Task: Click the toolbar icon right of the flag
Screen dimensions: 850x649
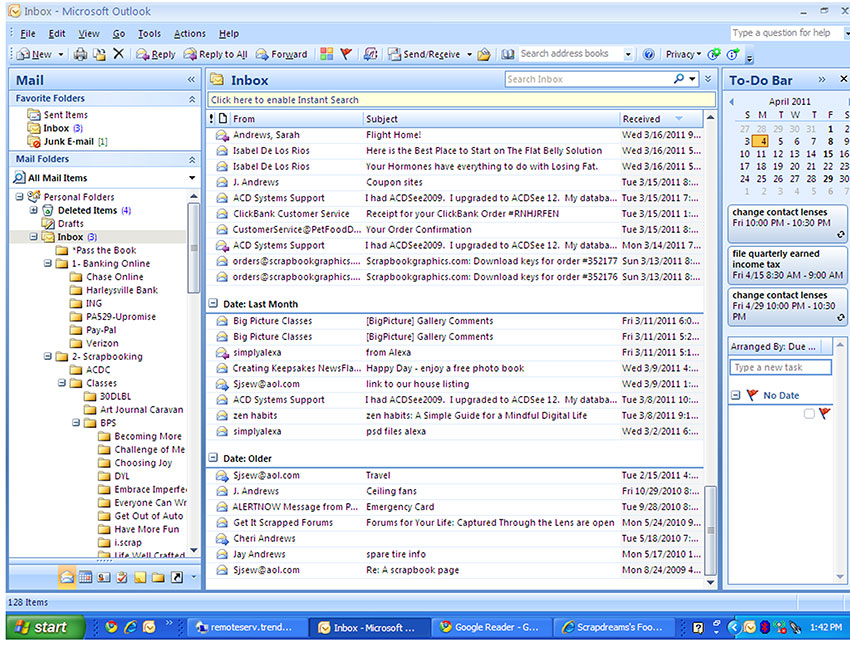Action: (370, 54)
